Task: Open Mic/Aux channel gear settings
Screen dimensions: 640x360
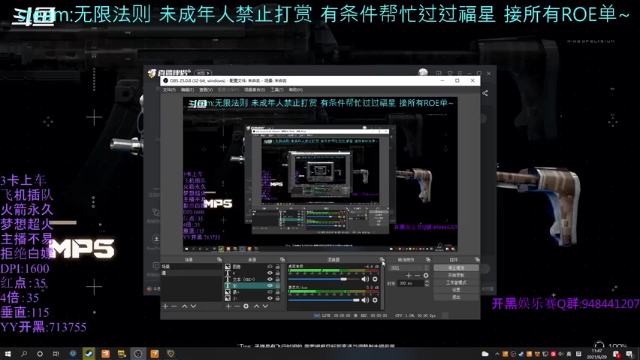Action: click(375, 300)
